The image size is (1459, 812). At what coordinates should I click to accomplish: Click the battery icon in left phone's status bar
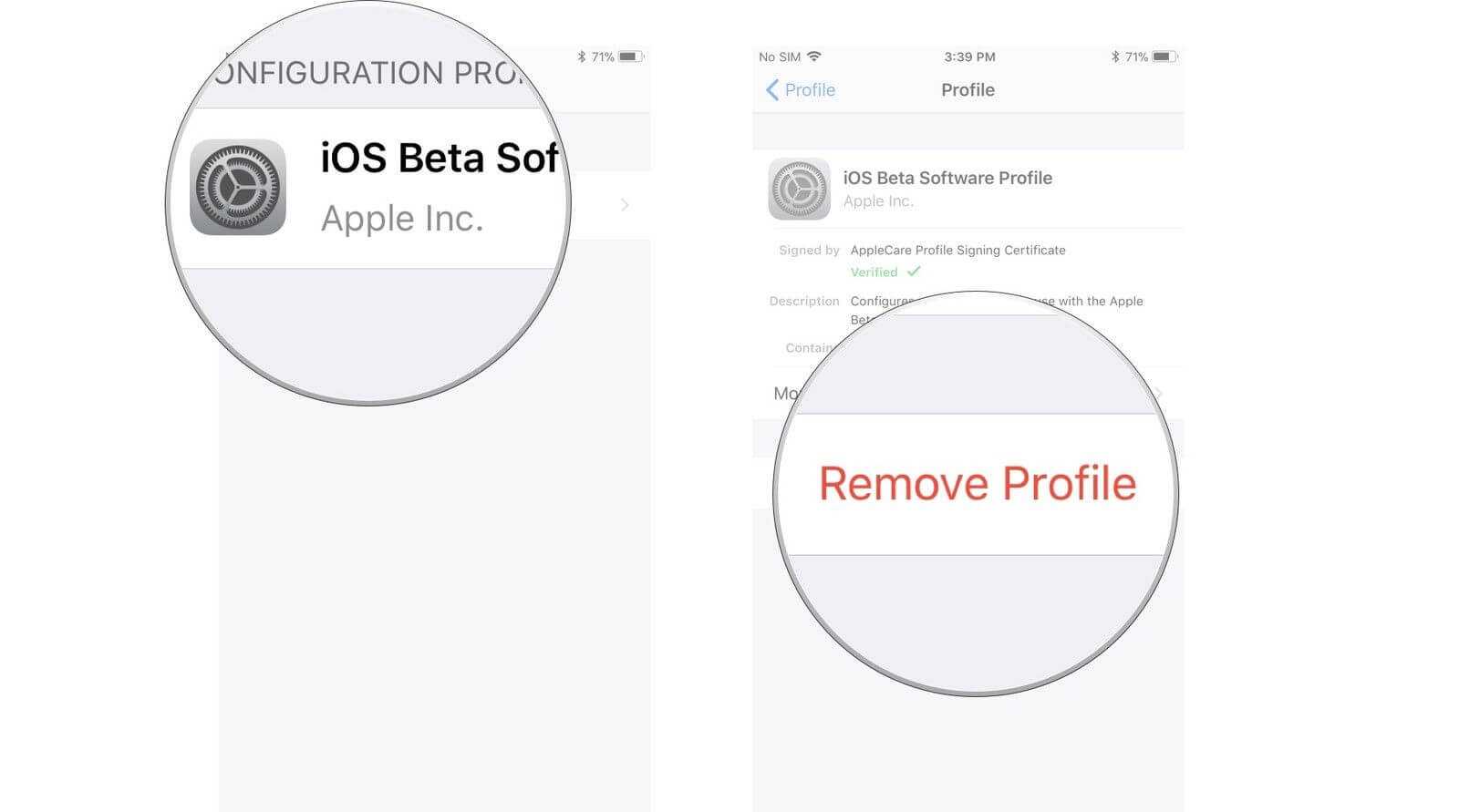tap(630, 57)
